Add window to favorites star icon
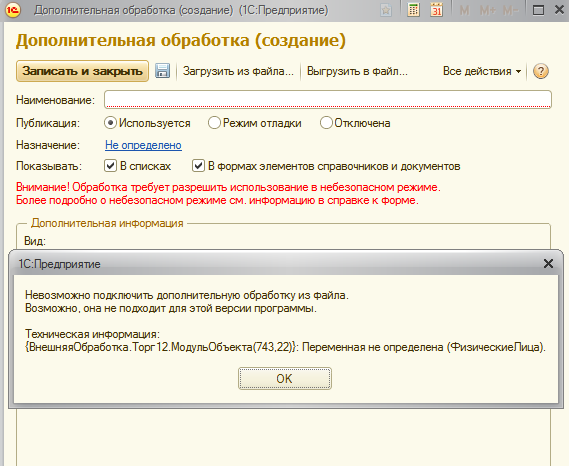Screen dimensions: 569x466 tap(386, 10)
